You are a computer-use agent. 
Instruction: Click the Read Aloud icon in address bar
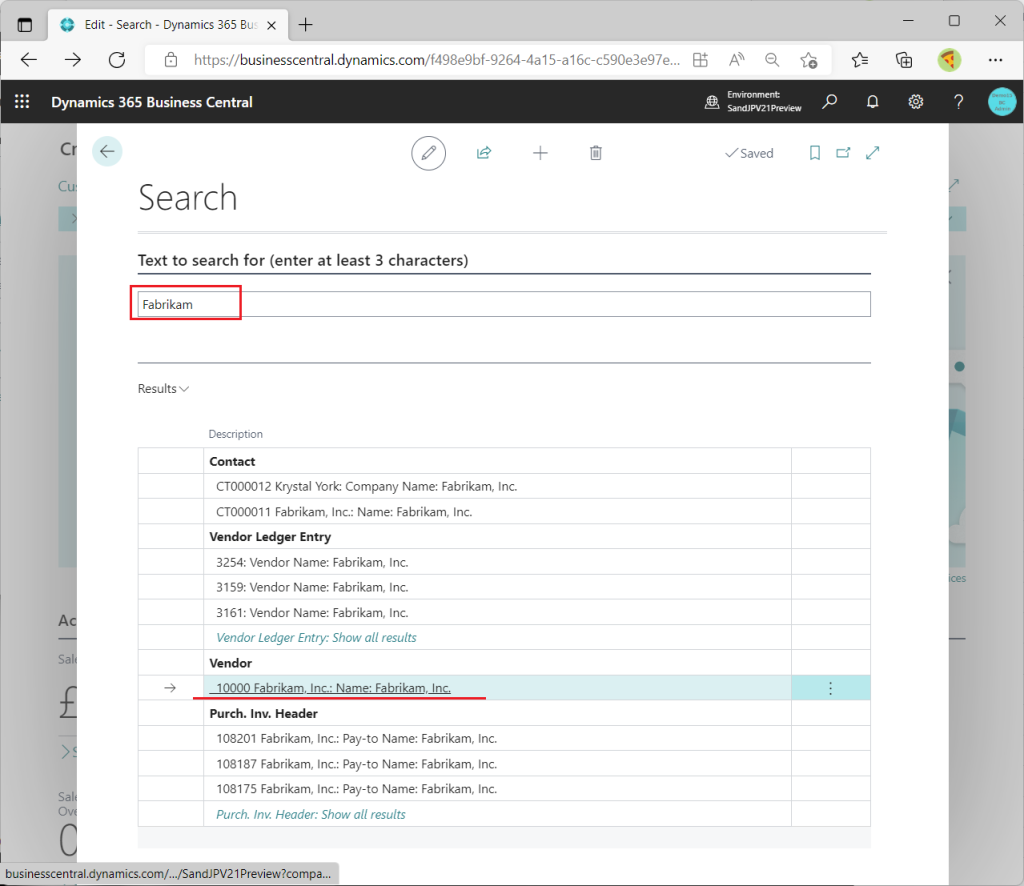737,60
